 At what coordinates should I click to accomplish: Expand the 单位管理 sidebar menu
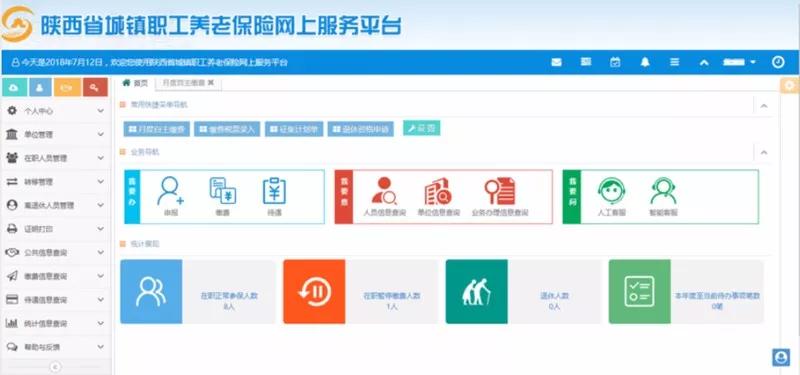[55, 135]
